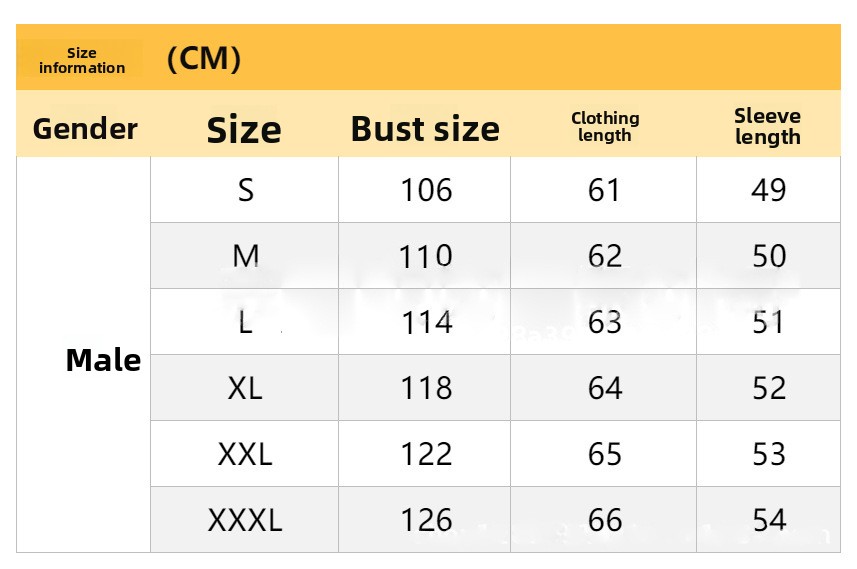857x569 pixels.
Task: Click the Bust size column header
Action: click(x=425, y=129)
